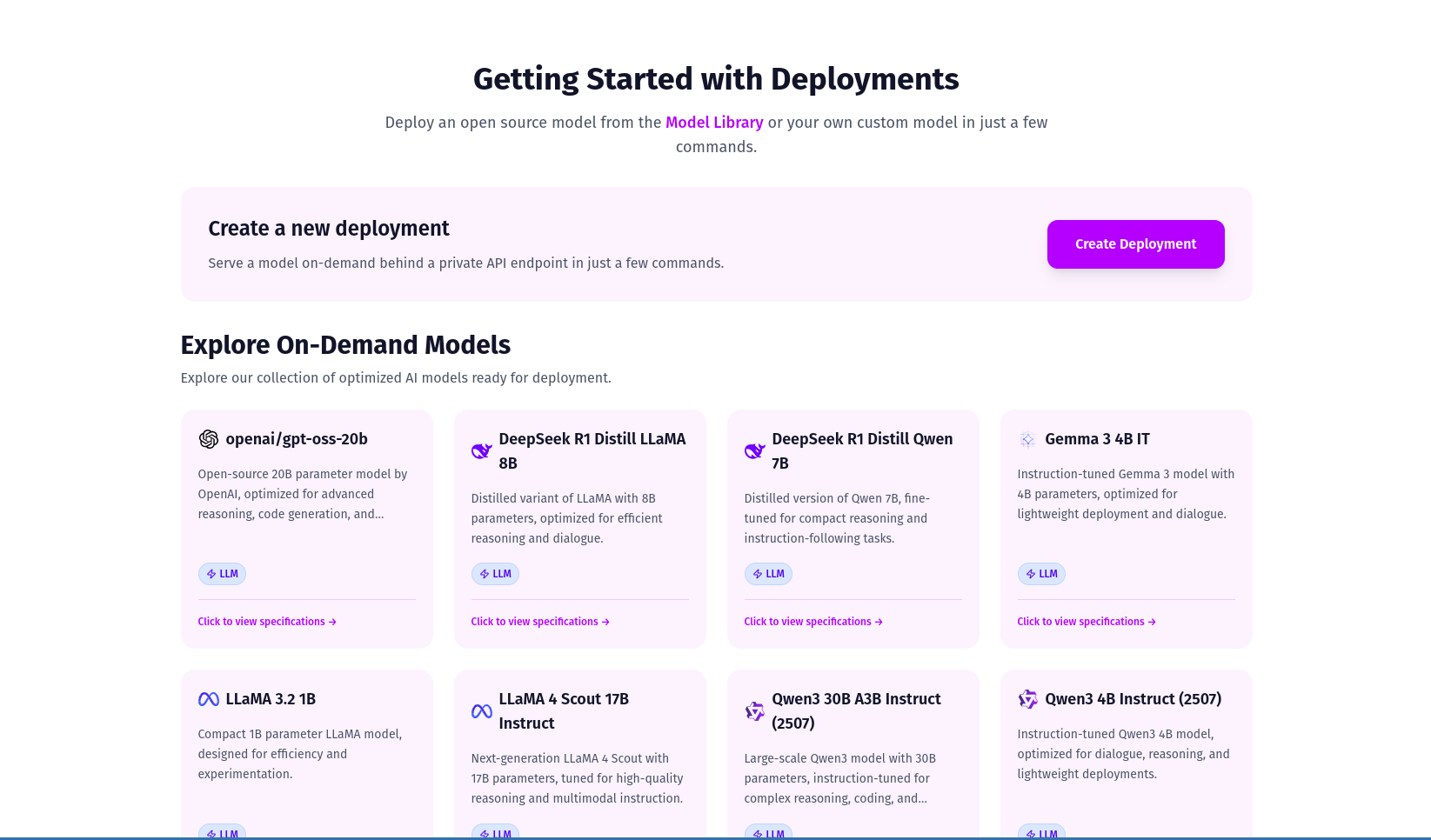The image size is (1431, 840).
Task: Click the Qwen logo icon on Qwen3 30B A3B Instruct
Action: [x=755, y=711]
